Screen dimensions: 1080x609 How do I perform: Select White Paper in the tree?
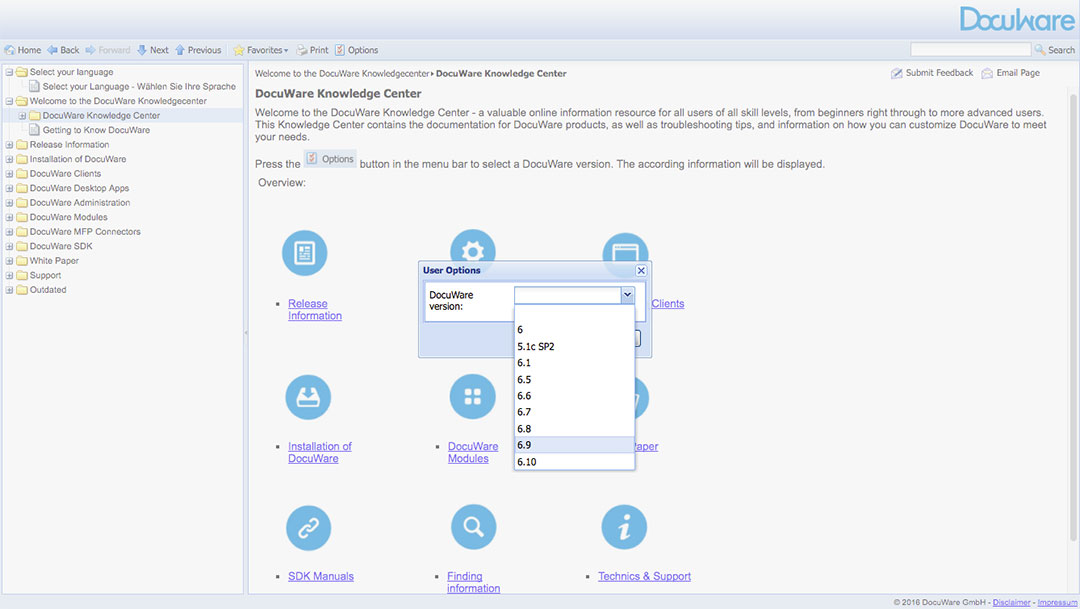click(54, 260)
